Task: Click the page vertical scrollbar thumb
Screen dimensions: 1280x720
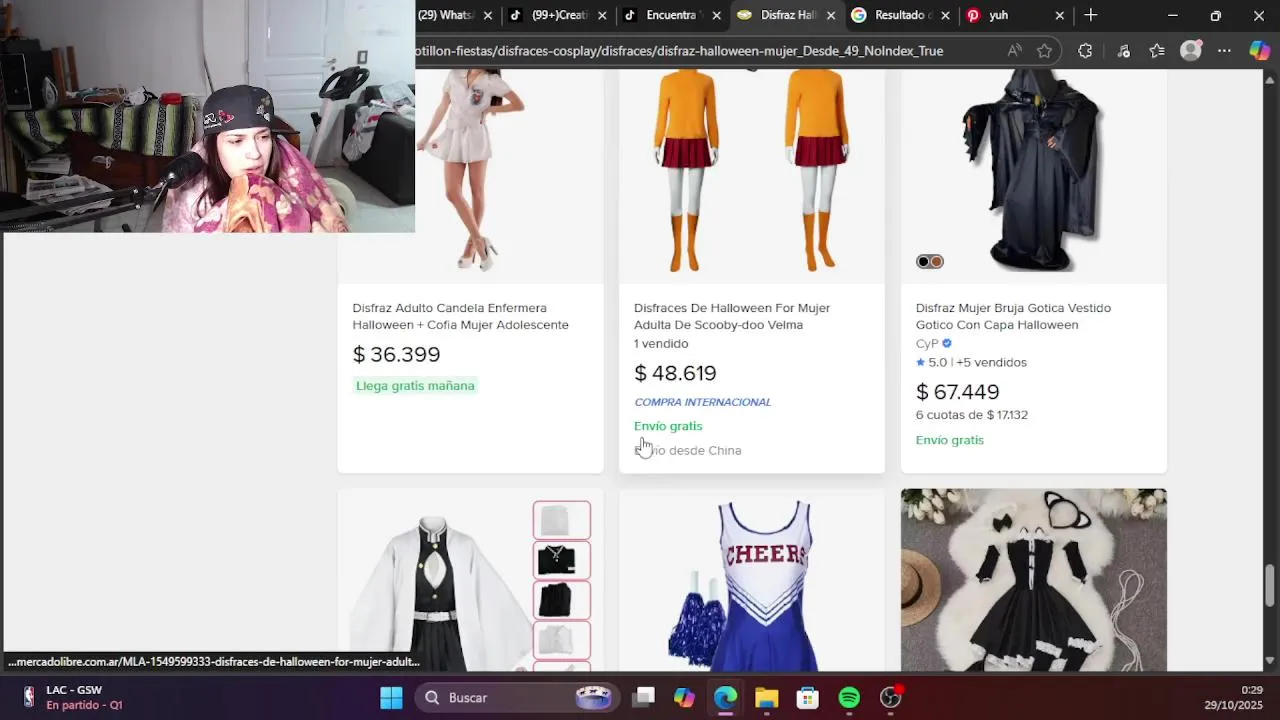Action: [1270, 585]
